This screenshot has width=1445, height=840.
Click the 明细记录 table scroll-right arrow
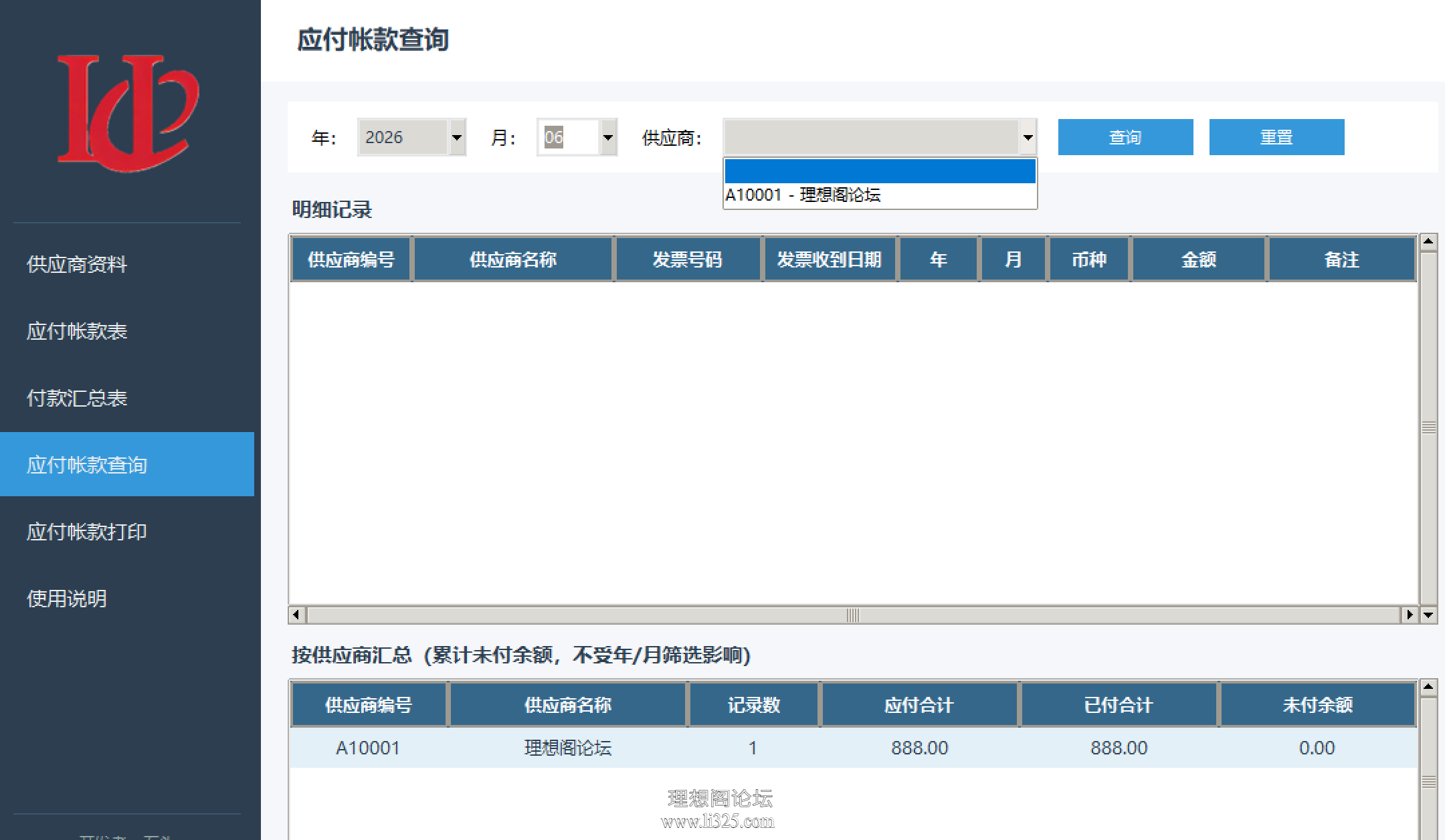pos(1410,615)
